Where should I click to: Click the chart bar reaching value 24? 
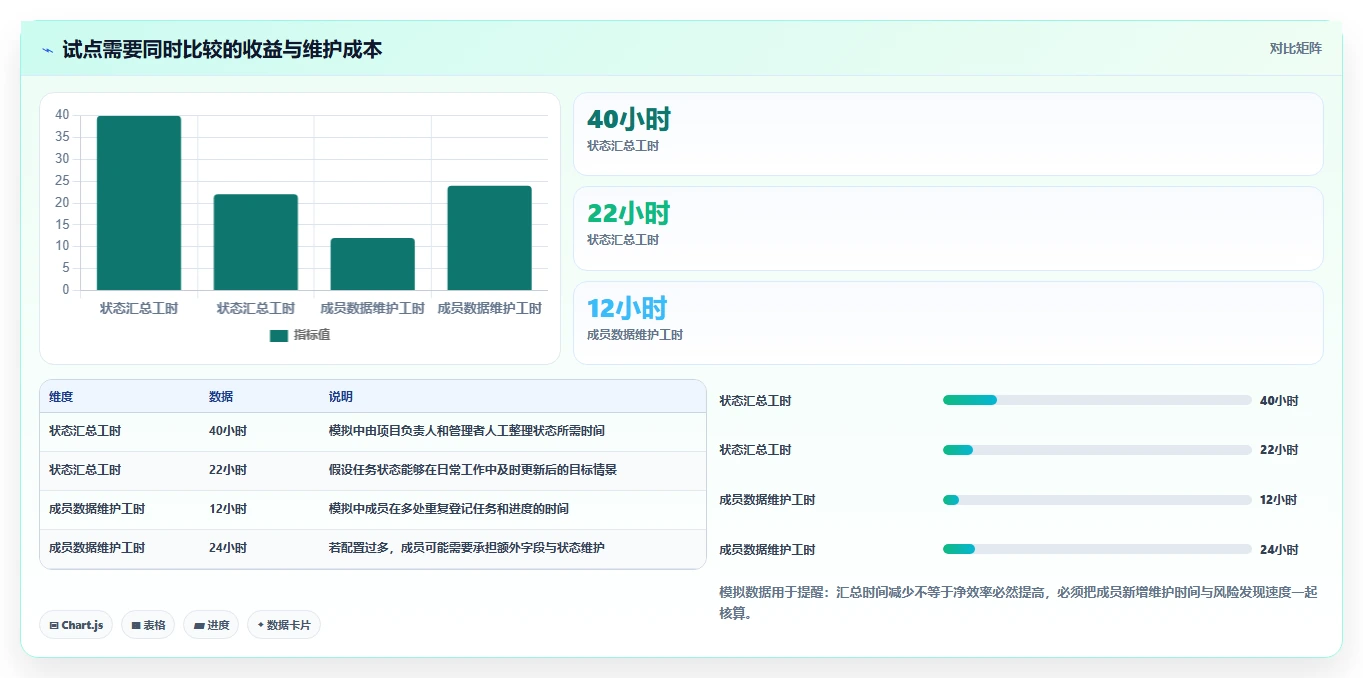(490, 238)
